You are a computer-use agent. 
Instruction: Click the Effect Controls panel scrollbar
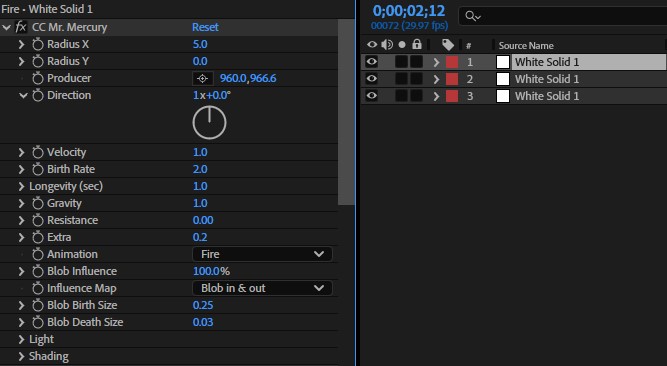point(346,112)
